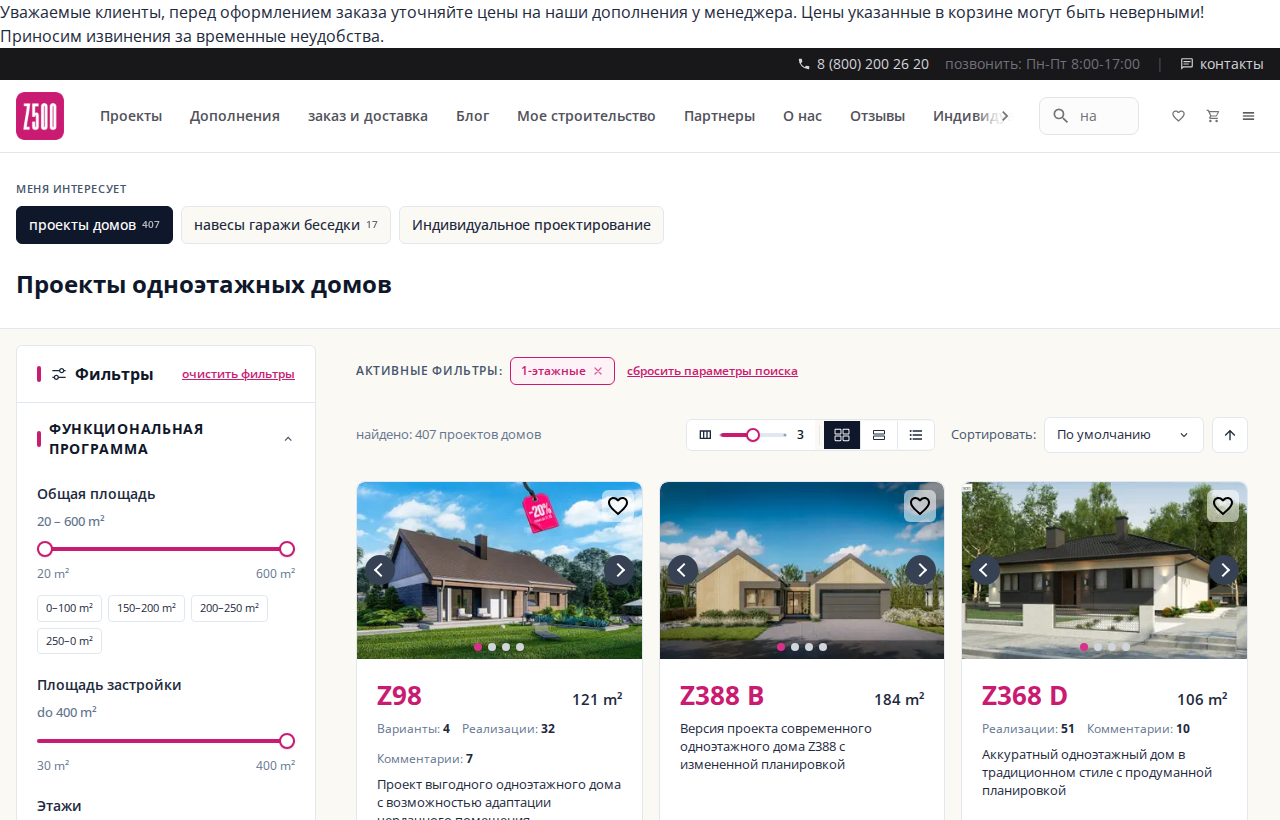Select the 250–0 m² area preset
The image size is (1280, 820).
click(69, 642)
